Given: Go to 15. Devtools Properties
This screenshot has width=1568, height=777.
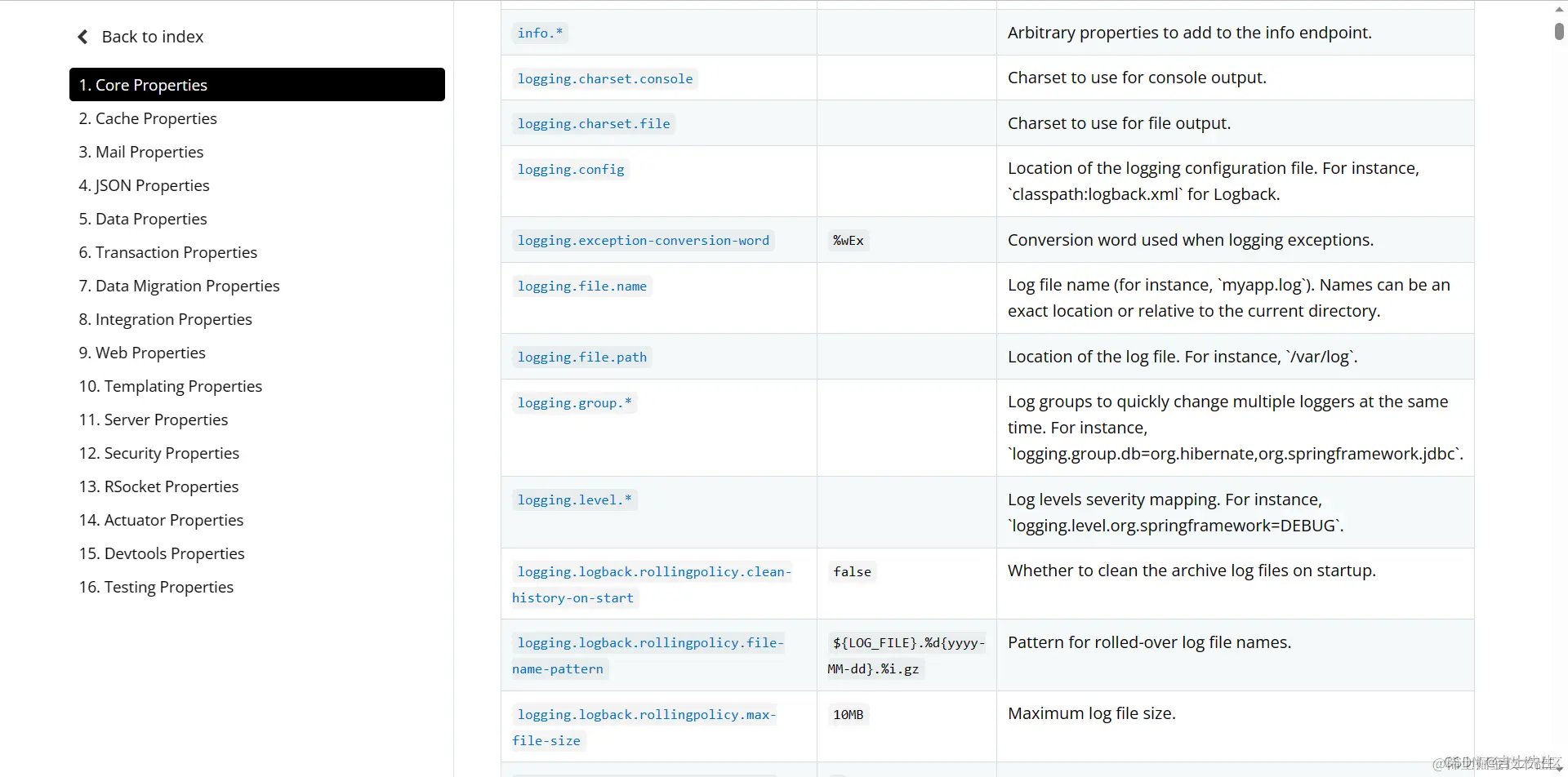Looking at the screenshot, I should [x=162, y=553].
